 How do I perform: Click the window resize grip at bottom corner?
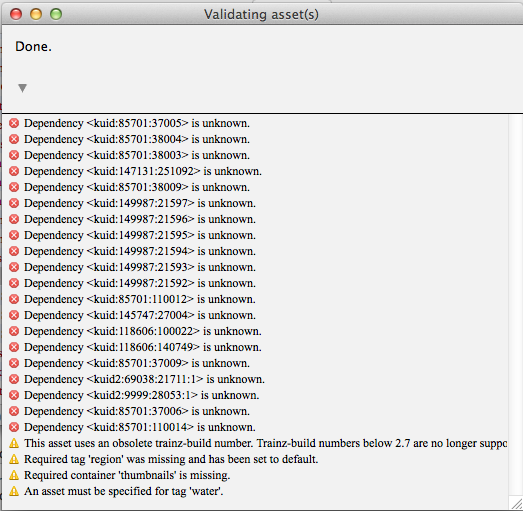point(516,503)
